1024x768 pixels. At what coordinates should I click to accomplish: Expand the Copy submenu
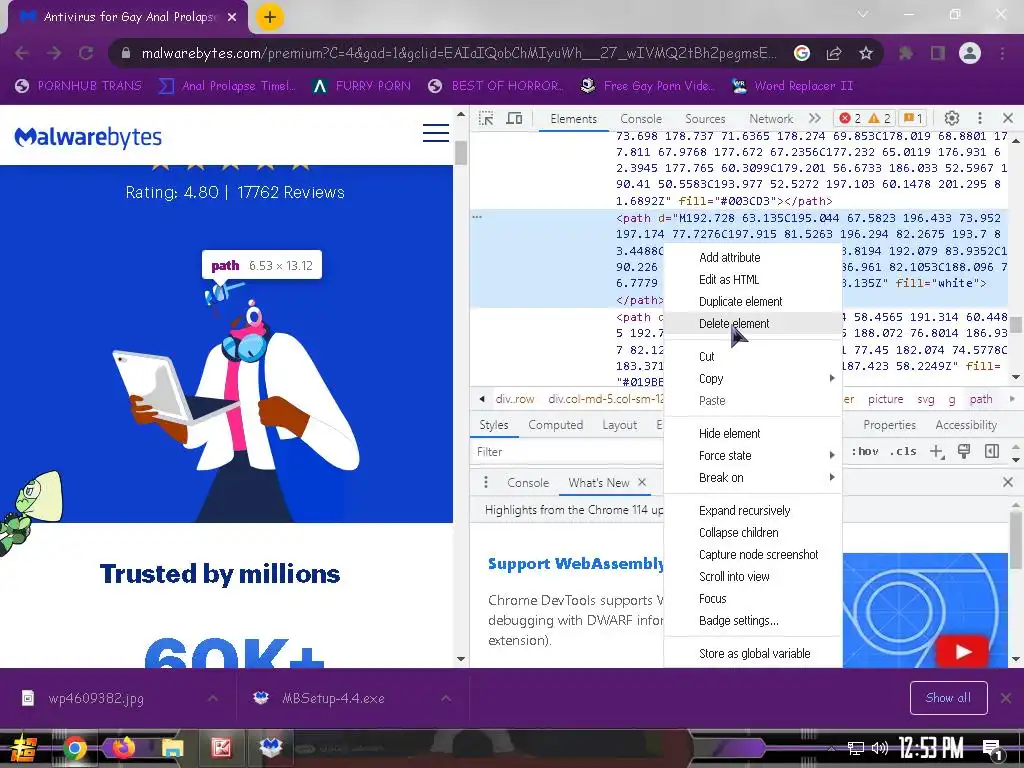753,379
